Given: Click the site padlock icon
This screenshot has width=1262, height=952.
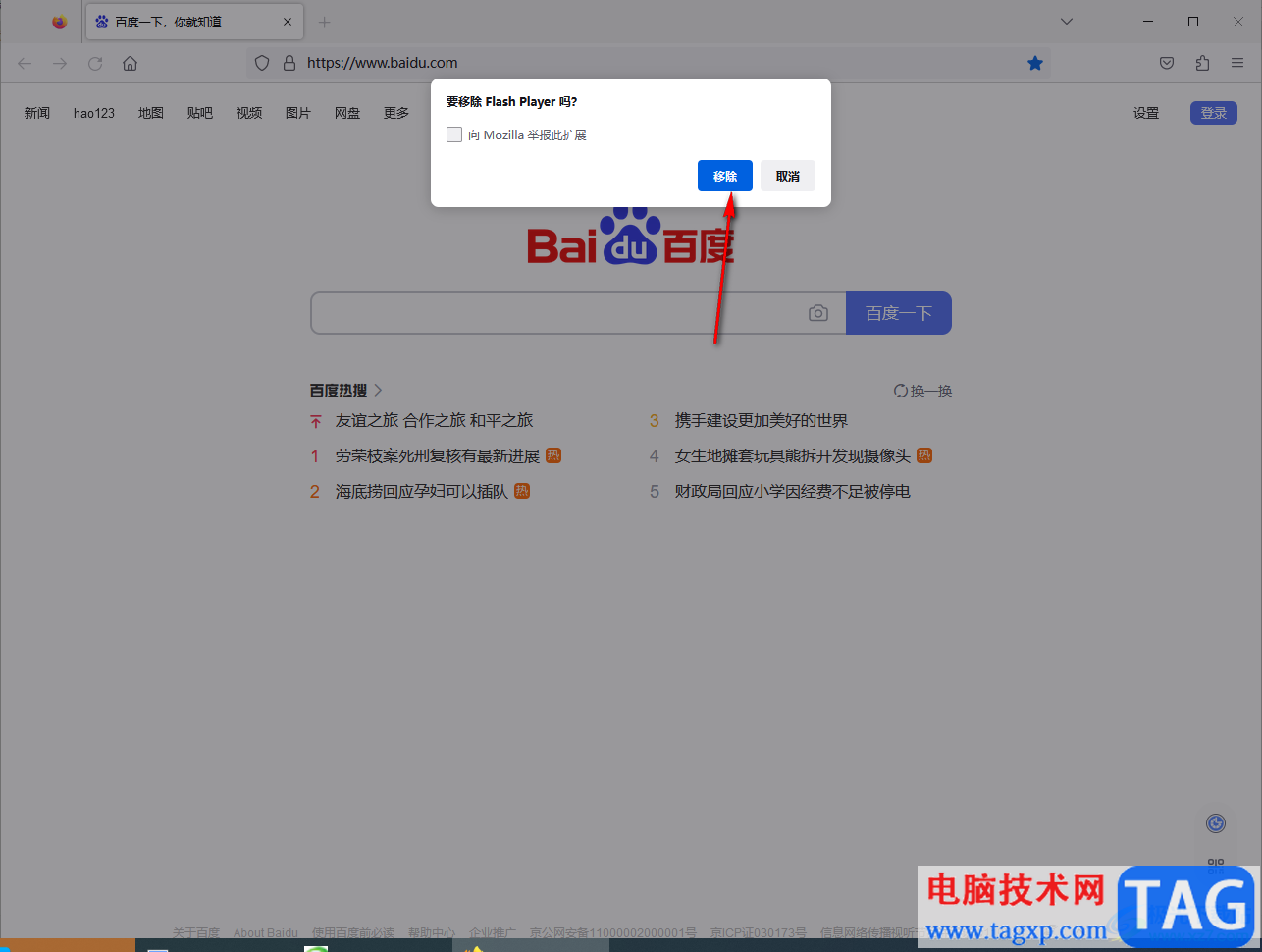Looking at the screenshot, I should (289, 63).
